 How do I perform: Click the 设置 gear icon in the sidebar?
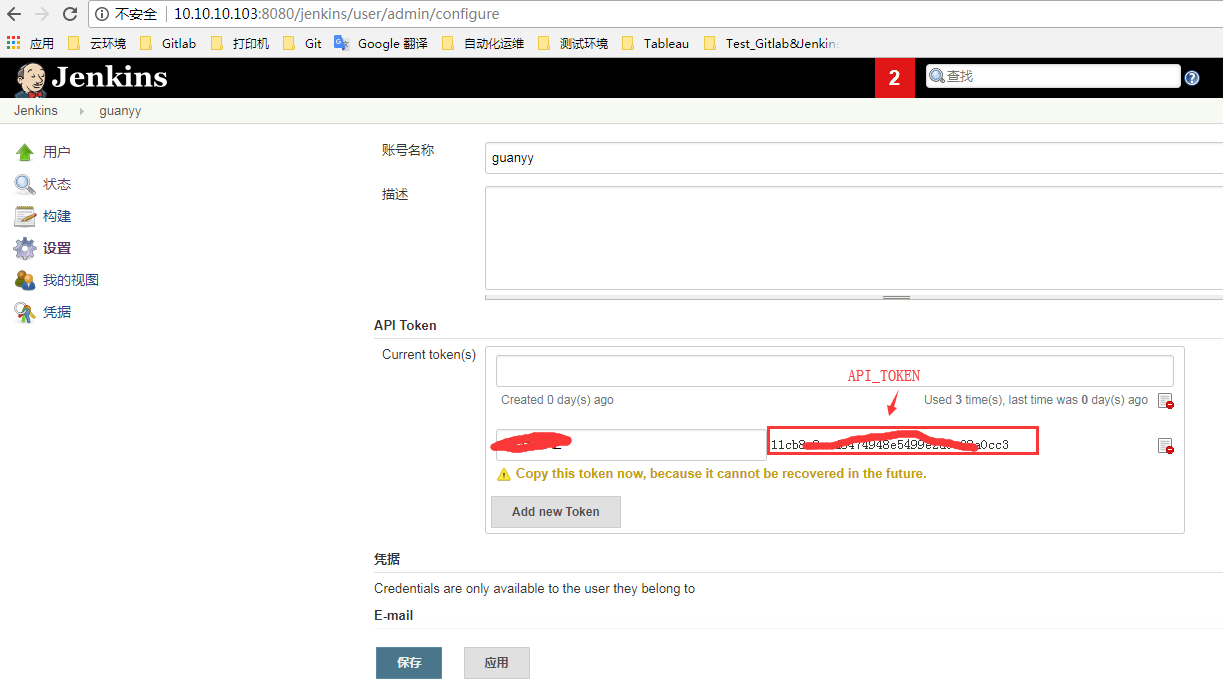point(25,248)
